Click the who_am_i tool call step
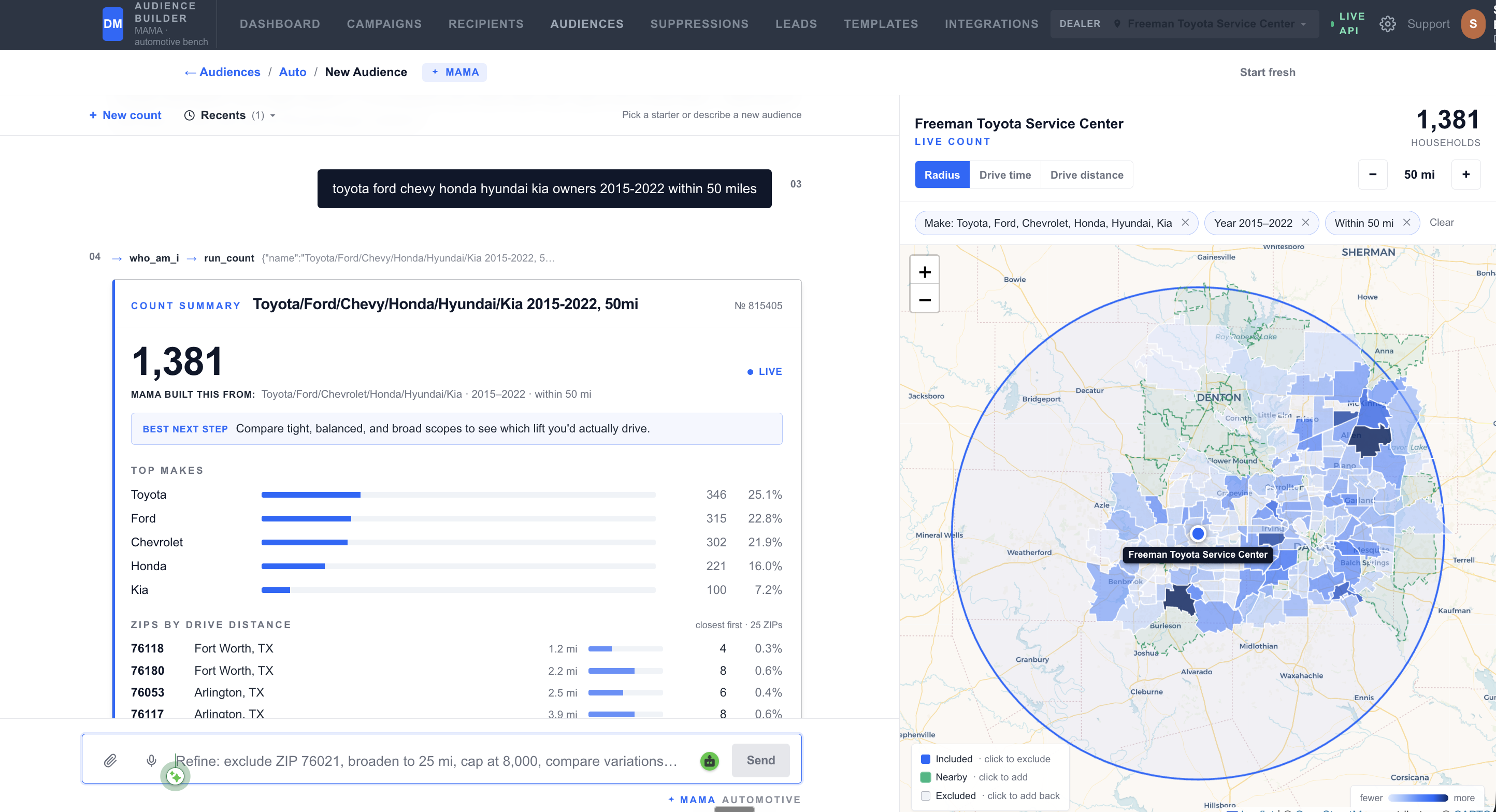 154,258
